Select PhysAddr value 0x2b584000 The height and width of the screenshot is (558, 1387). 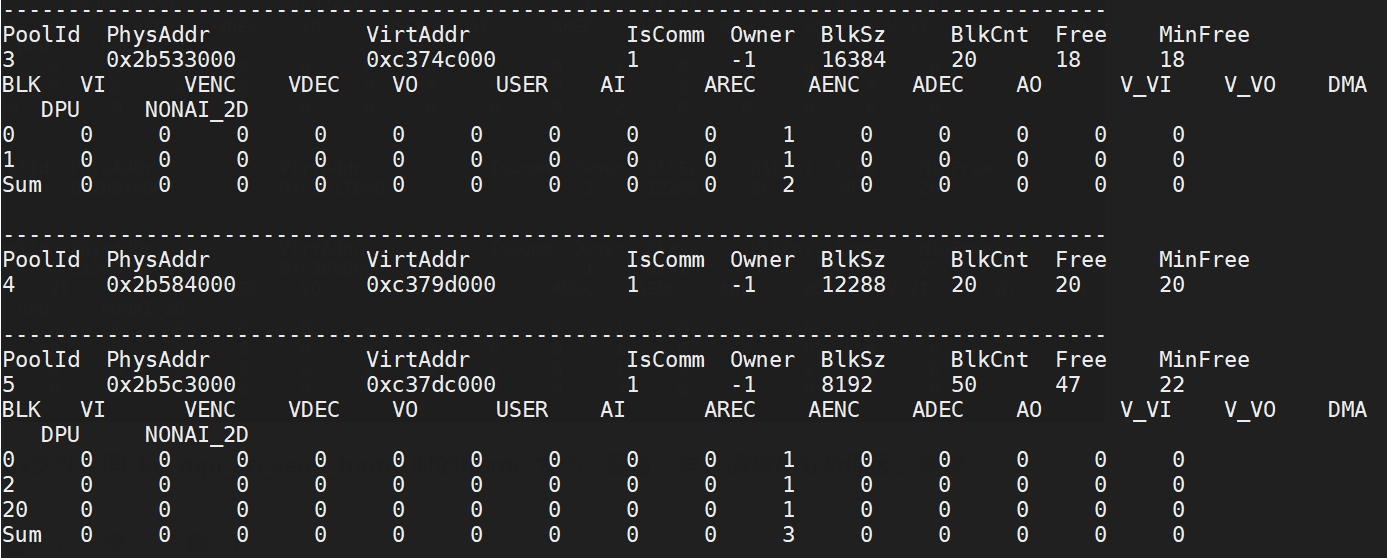click(171, 285)
